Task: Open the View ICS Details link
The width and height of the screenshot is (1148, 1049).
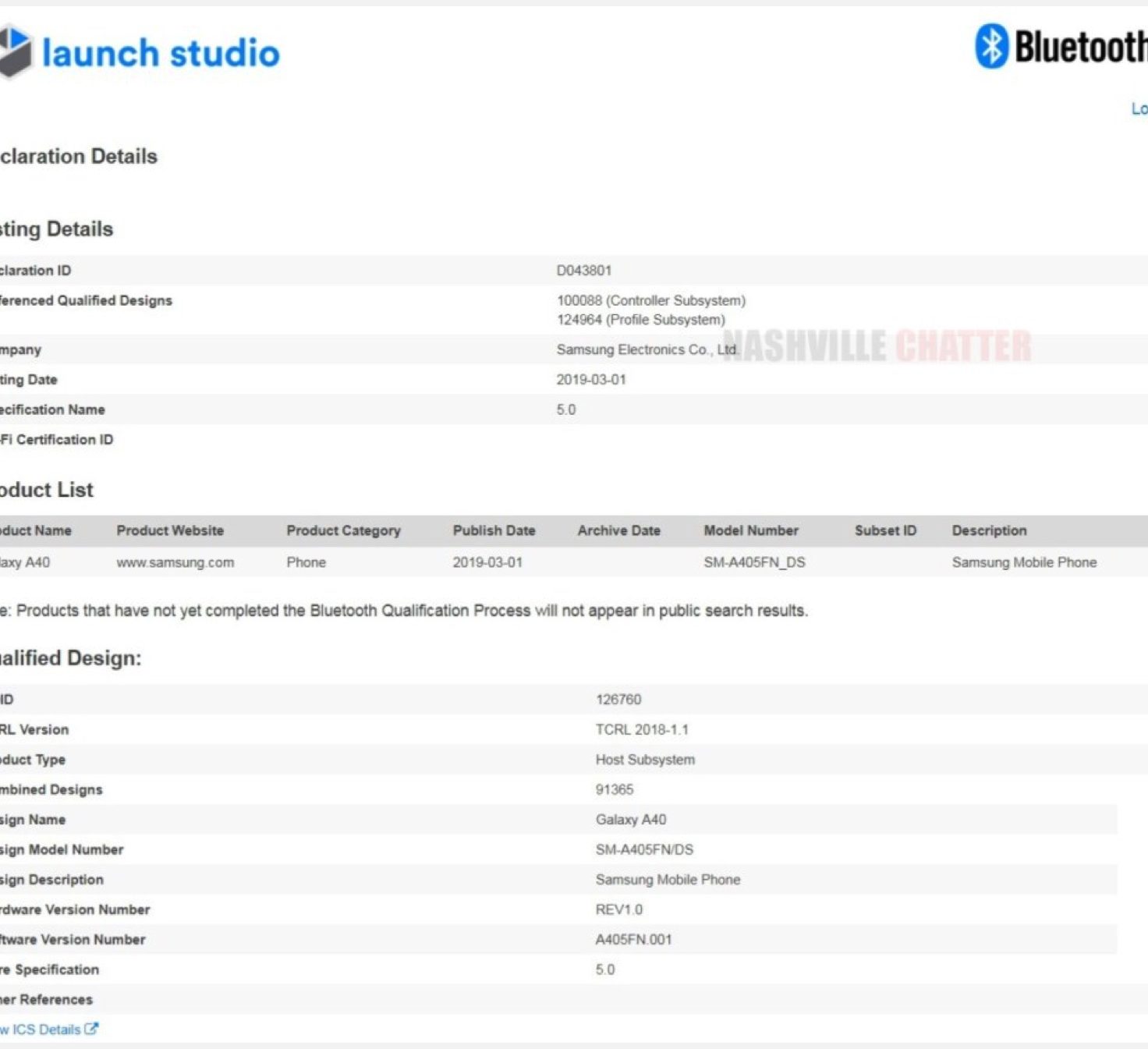Action: [43, 1030]
